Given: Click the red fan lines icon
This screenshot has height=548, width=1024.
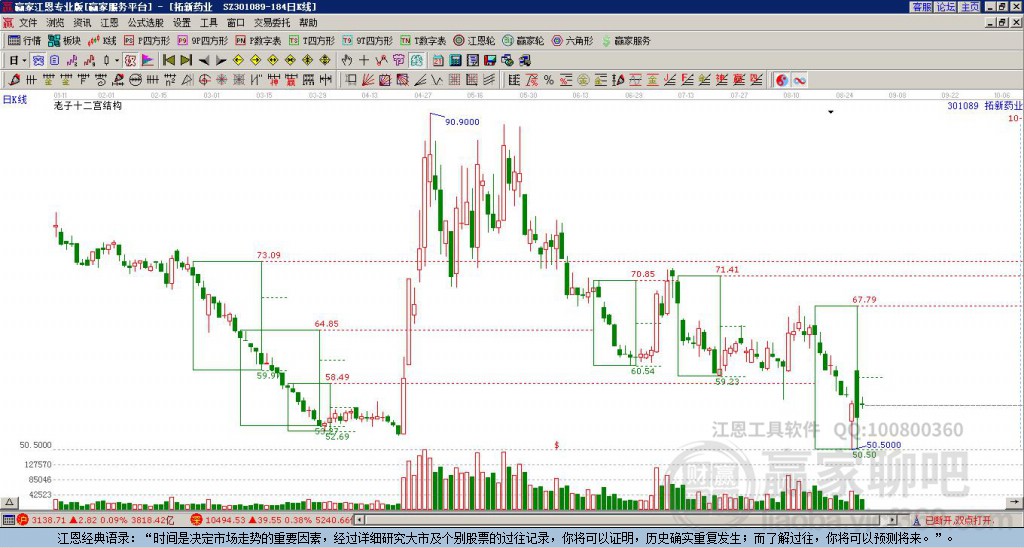Looking at the screenshot, I should 368,80.
